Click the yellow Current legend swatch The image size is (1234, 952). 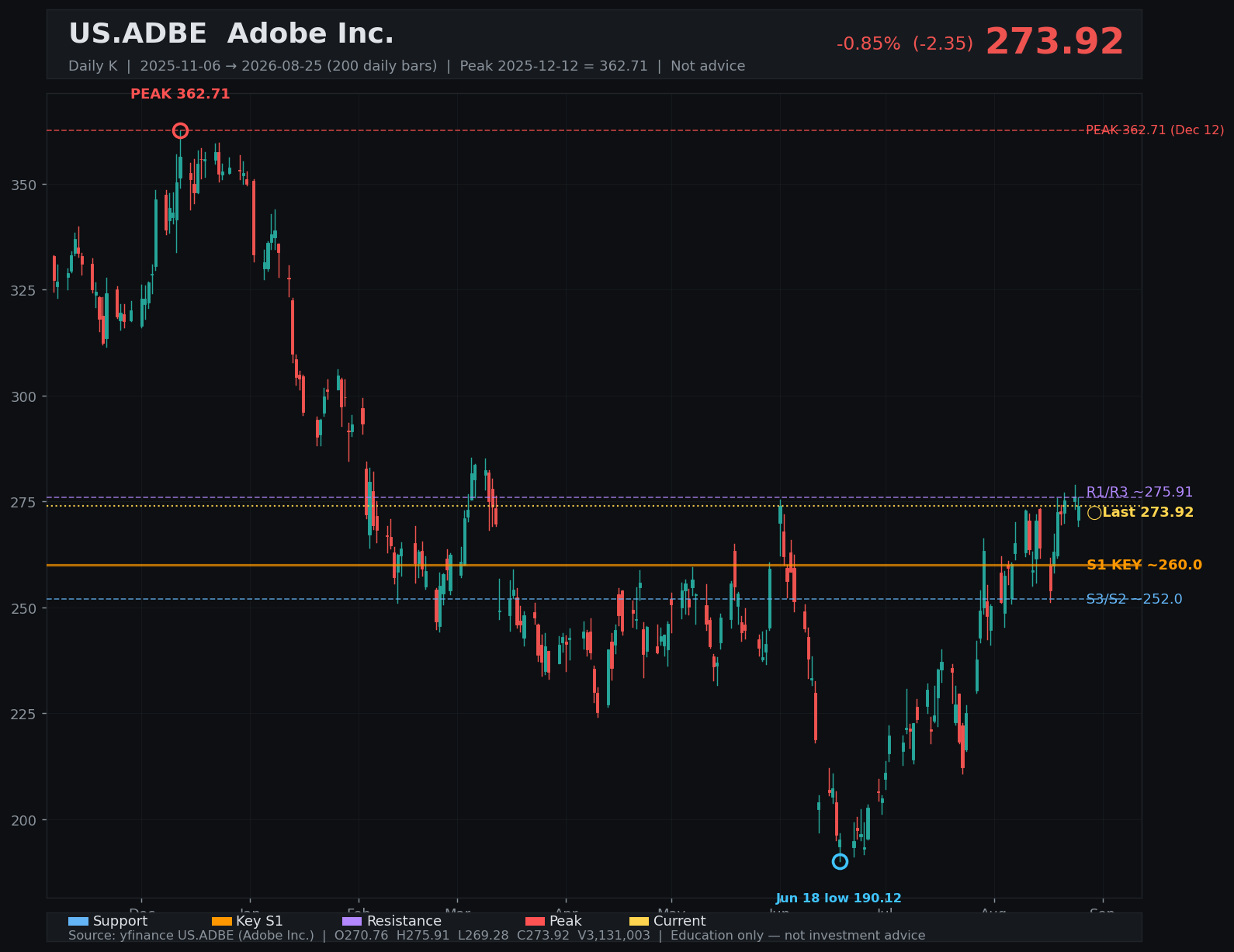(x=640, y=921)
